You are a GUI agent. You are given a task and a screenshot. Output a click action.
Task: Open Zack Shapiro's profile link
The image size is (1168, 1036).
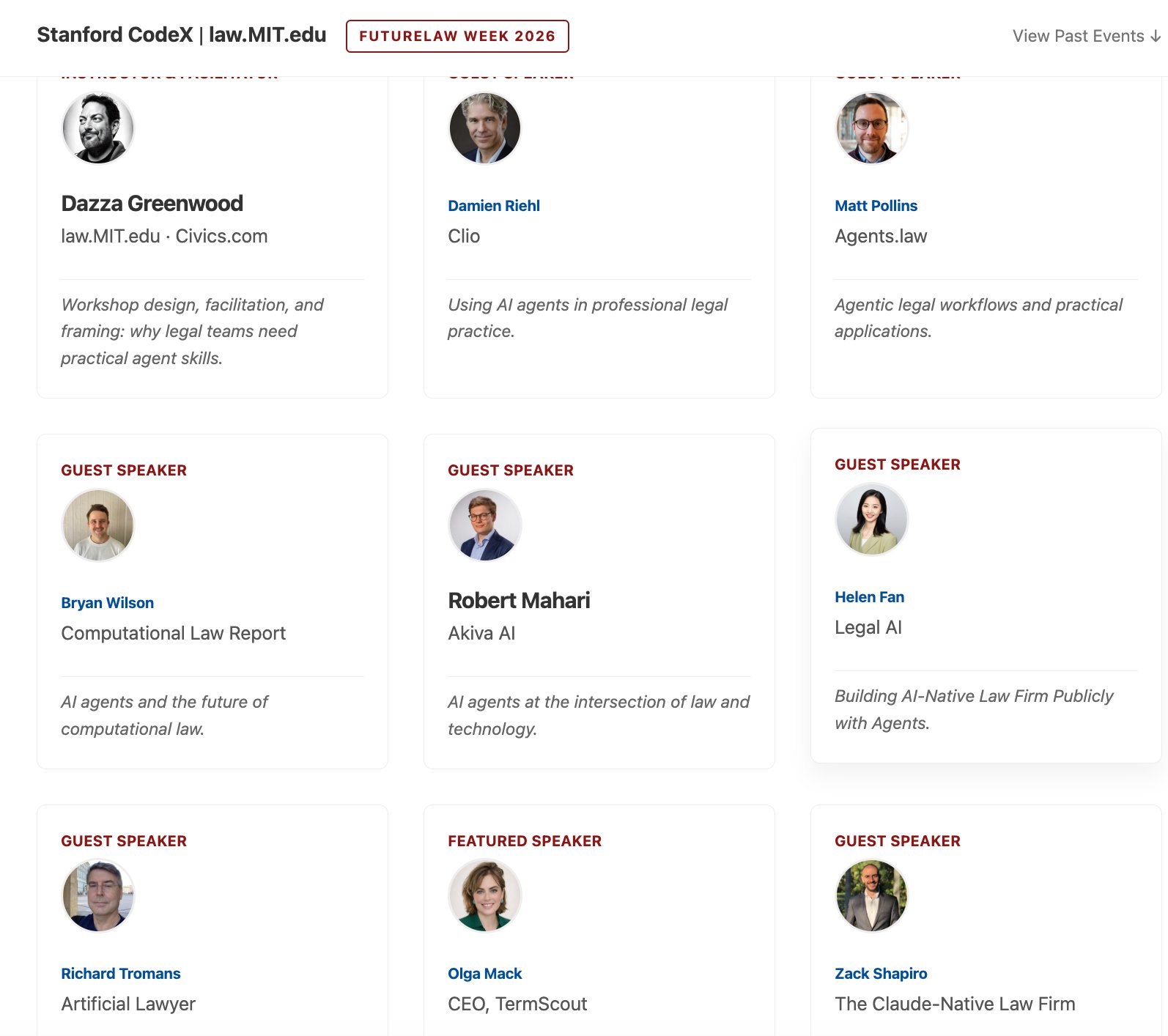click(x=881, y=974)
